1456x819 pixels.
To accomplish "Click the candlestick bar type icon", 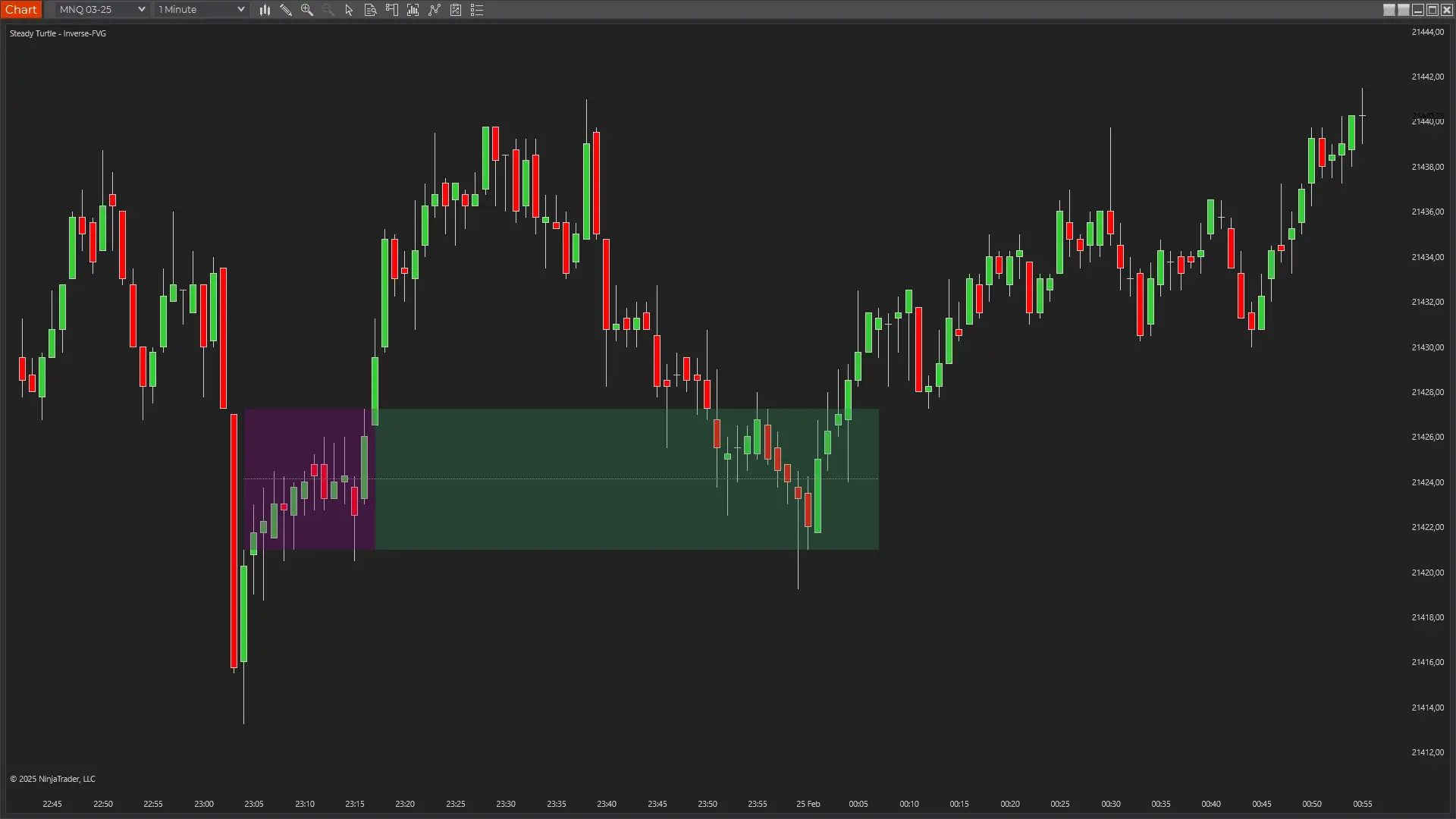I will coord(265,10).
